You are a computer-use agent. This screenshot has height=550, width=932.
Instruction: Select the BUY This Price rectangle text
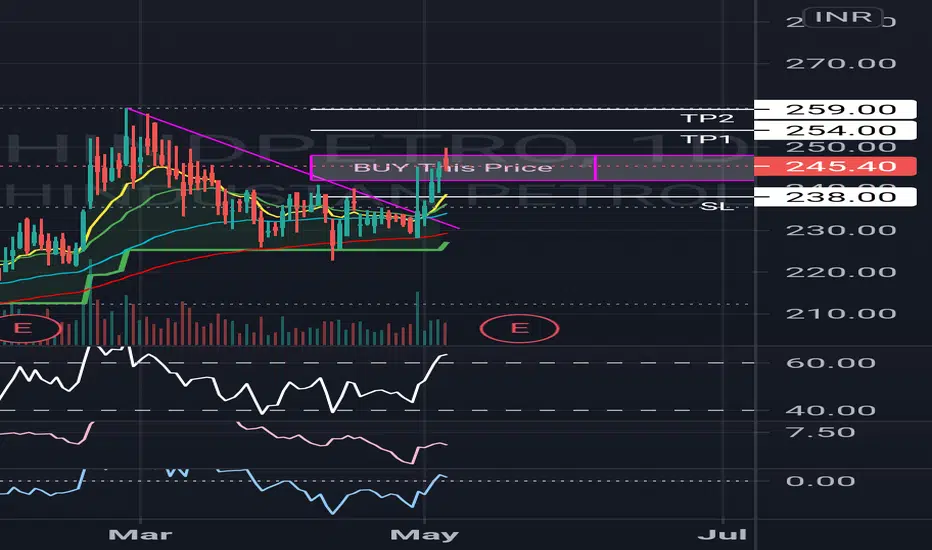point(453,167)
